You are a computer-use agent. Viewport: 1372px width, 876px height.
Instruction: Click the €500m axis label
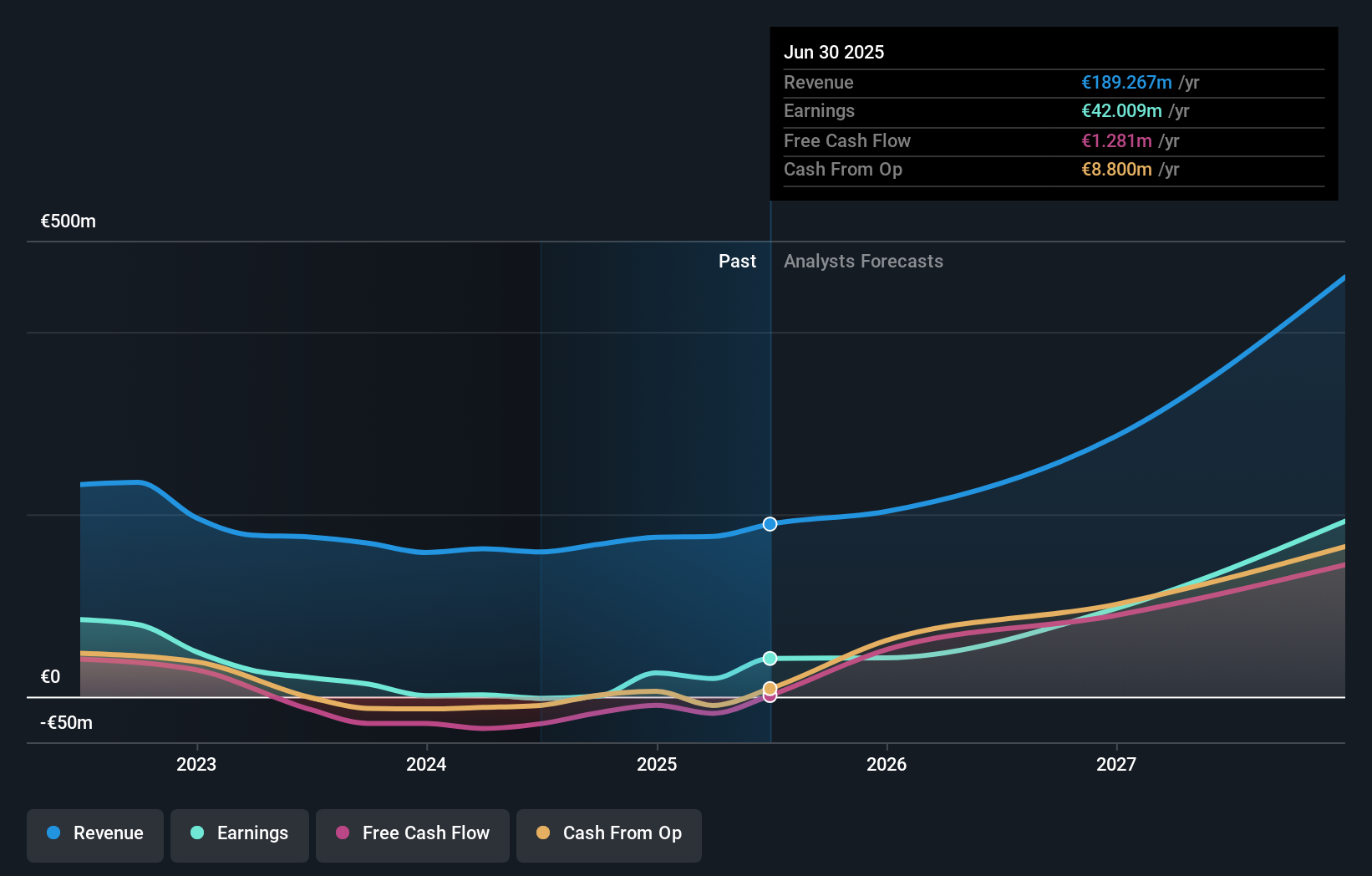68,221
